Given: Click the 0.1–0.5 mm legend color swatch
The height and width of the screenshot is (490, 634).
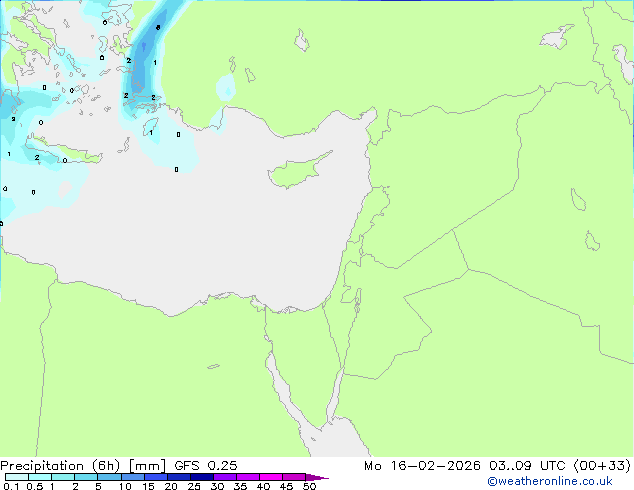Looking at the screenshot, I should pyautogui.click(x=17, y=477).
